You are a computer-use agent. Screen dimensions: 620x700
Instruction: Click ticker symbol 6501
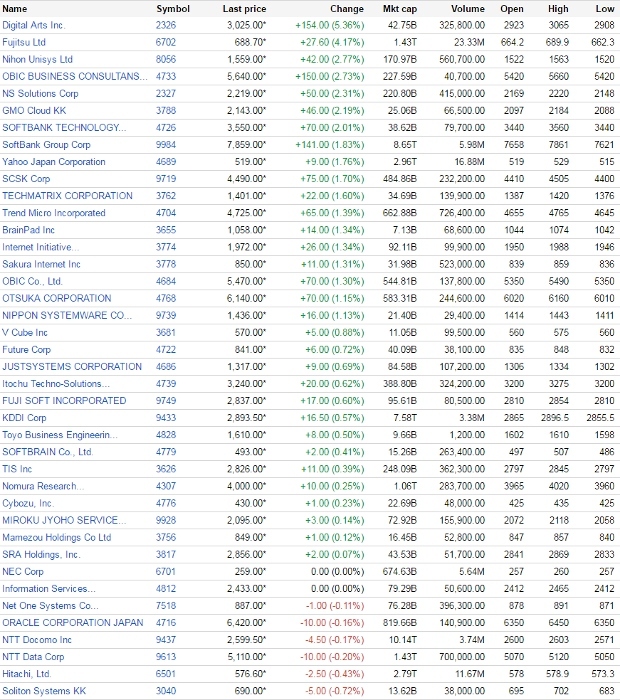pos(166,674)
